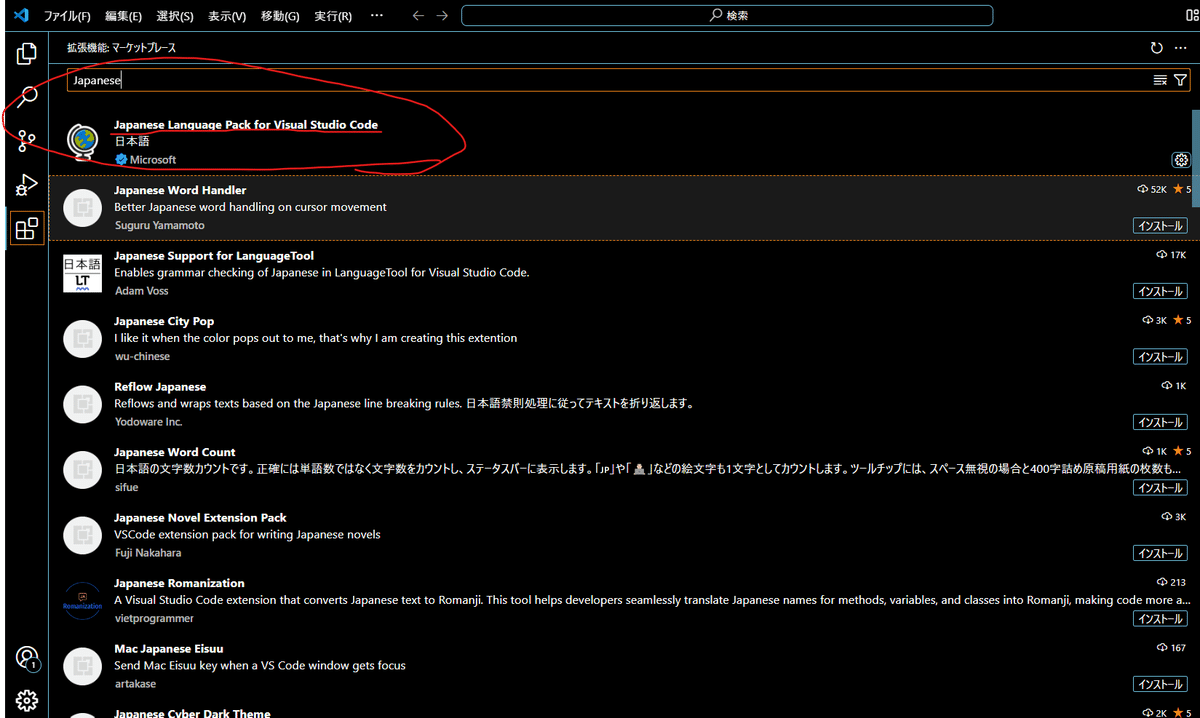Select the Japanese Word Handler title
Image resolution: width=1200 pixels, height=718 pixels.
(x=180, y=190)
